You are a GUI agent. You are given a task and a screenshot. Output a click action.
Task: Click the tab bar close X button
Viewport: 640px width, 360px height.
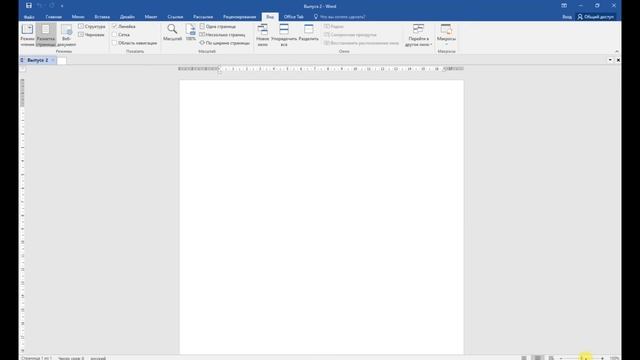618,60
